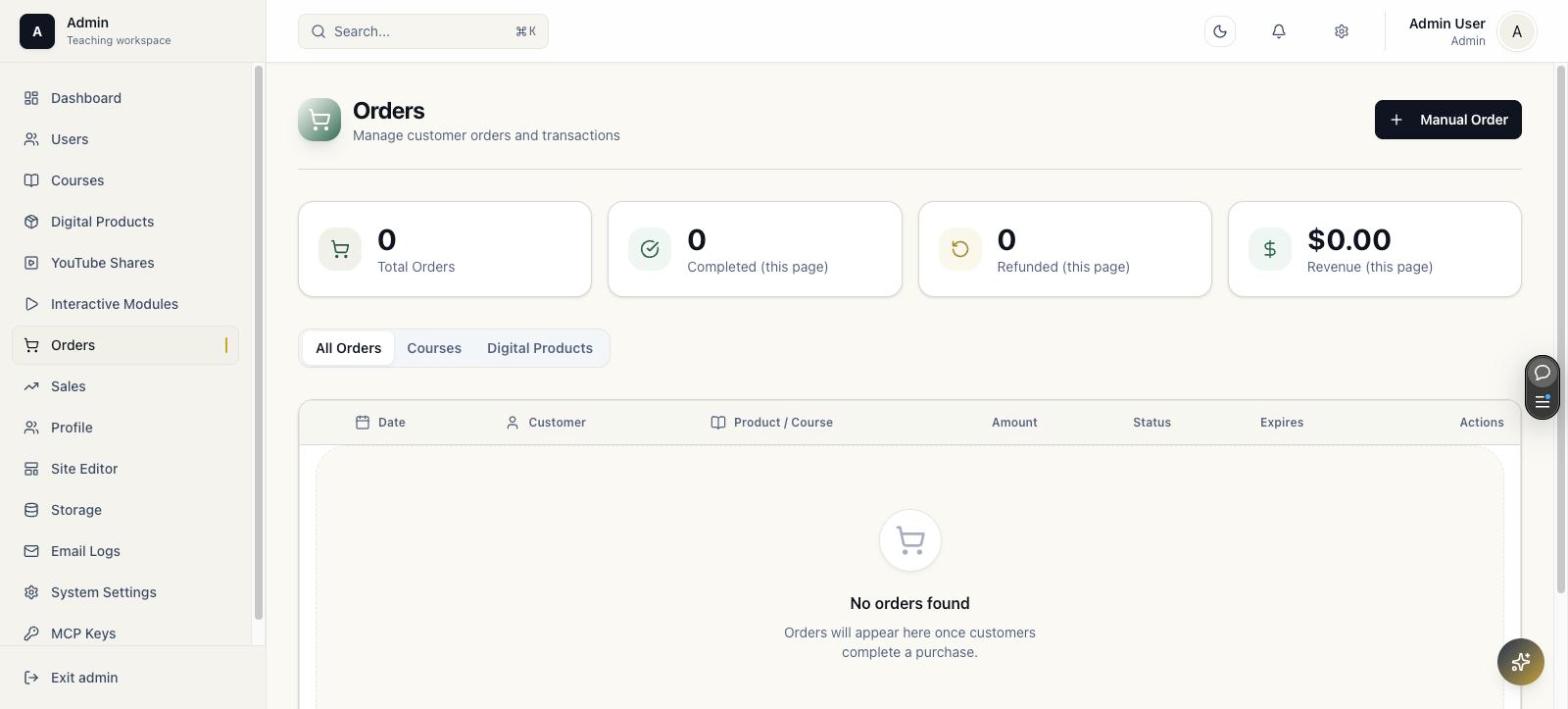Click the Admin User name label

[1447, 23]
